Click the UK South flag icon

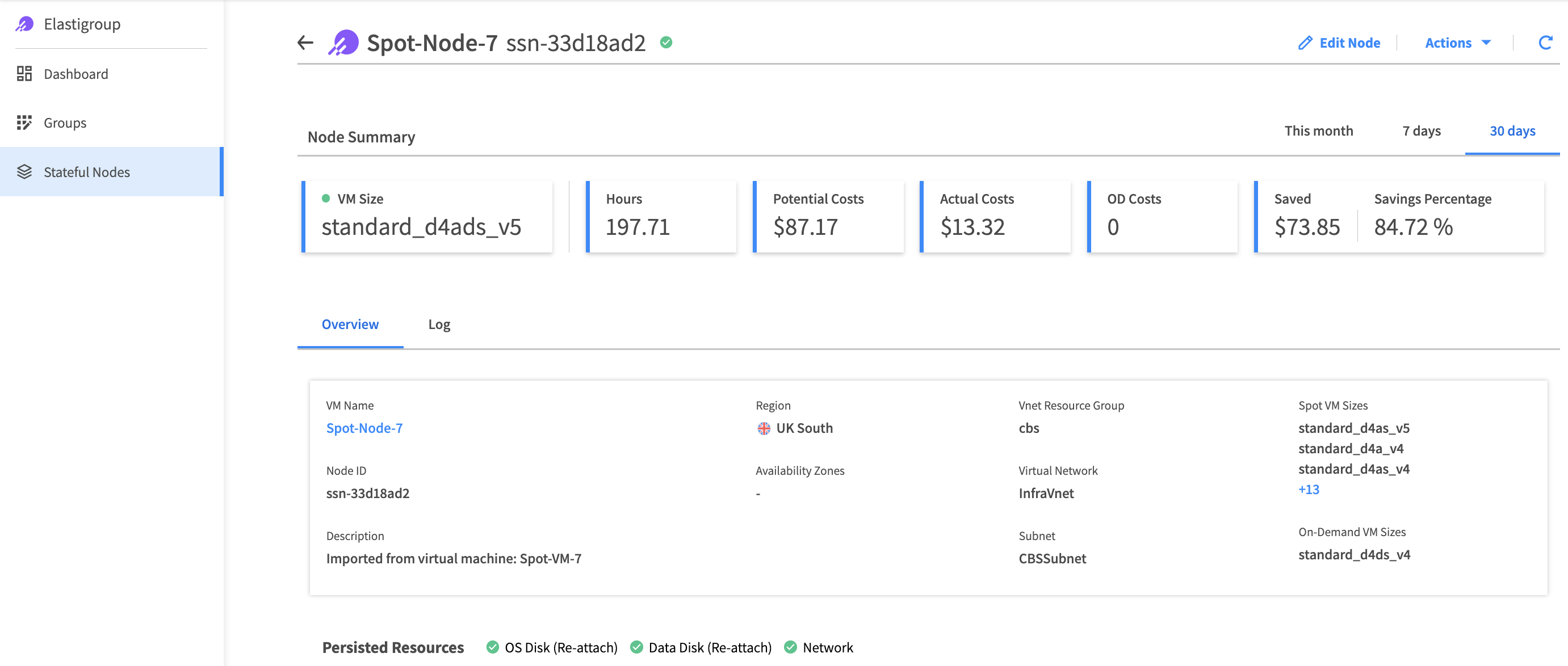click(764, 428)
